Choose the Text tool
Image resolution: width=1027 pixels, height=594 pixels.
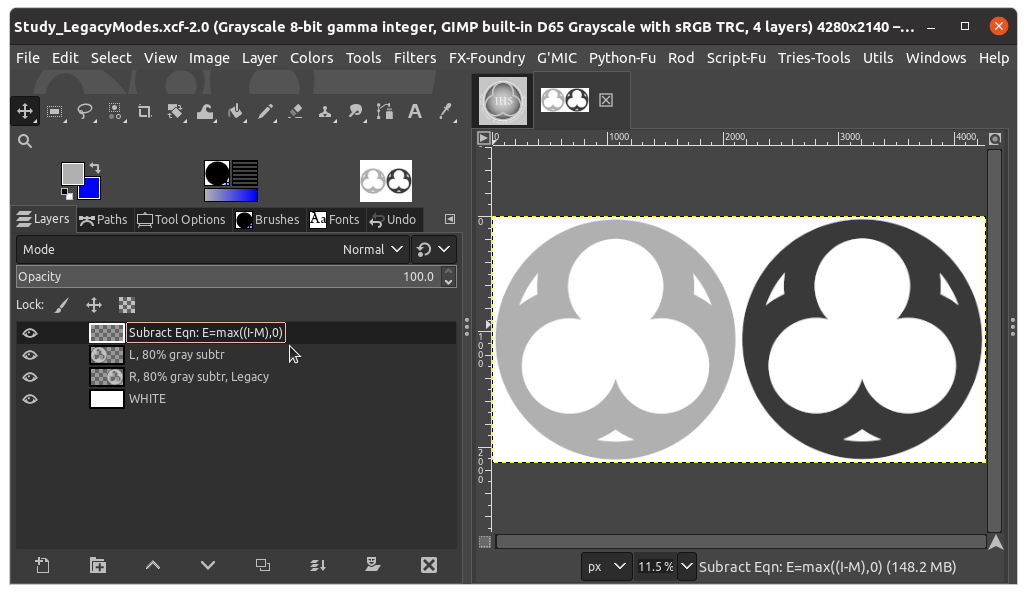pos(415,111)
